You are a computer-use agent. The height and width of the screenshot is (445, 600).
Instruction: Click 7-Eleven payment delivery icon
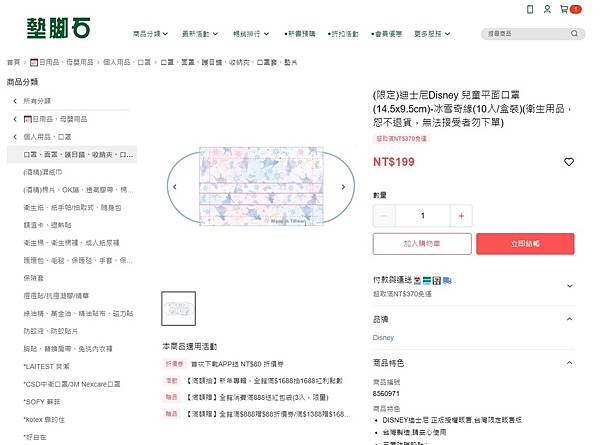[437, 280]
